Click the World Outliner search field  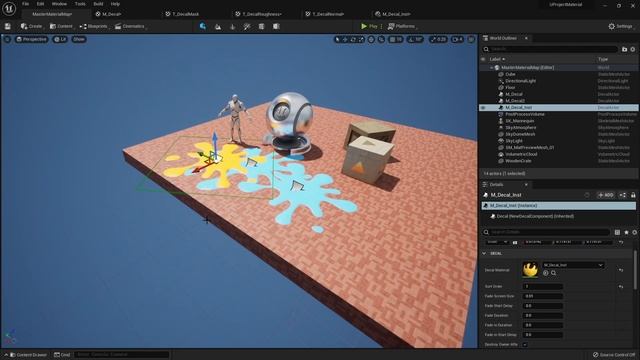click(550, 49)
